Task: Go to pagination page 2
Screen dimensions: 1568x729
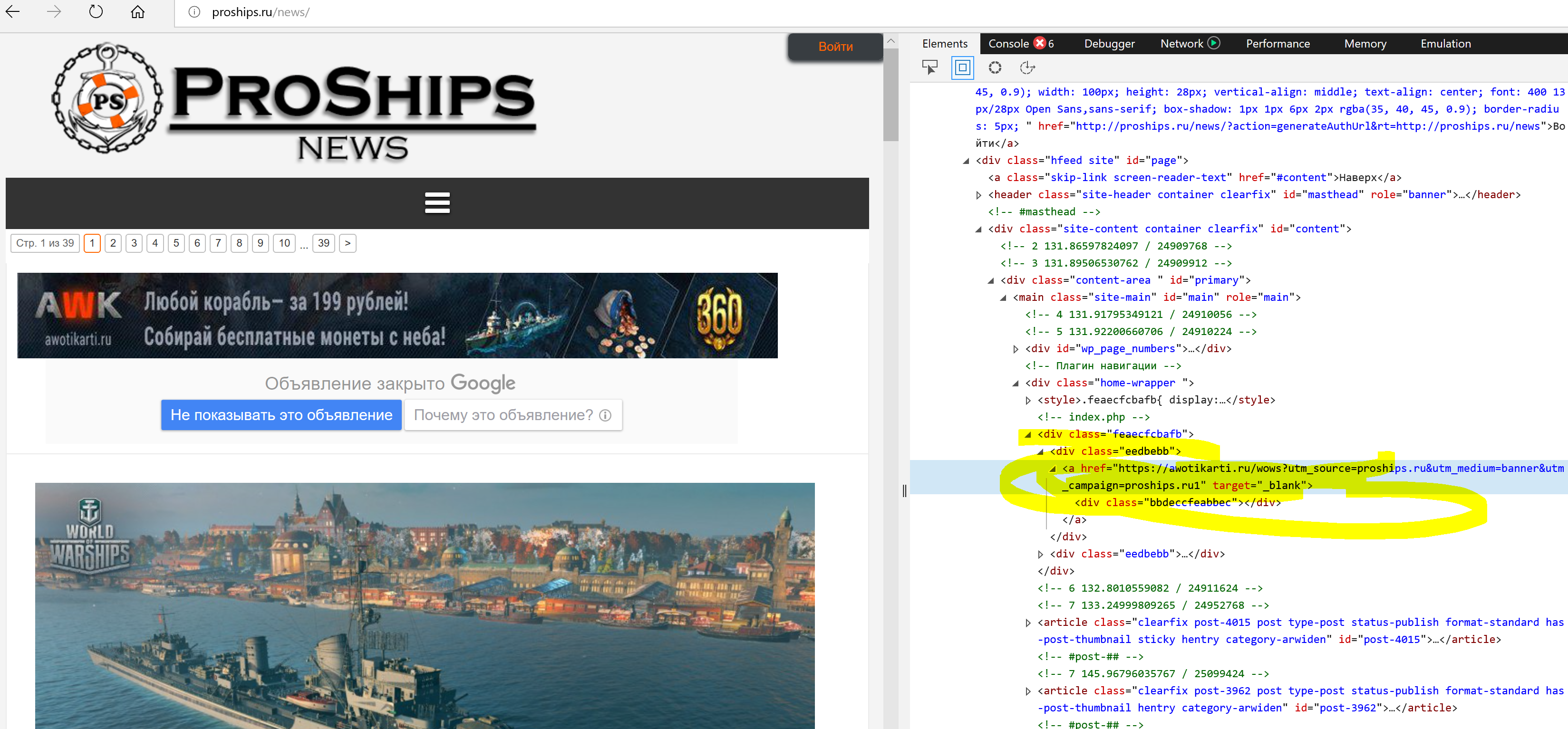Action: (113, 243)
